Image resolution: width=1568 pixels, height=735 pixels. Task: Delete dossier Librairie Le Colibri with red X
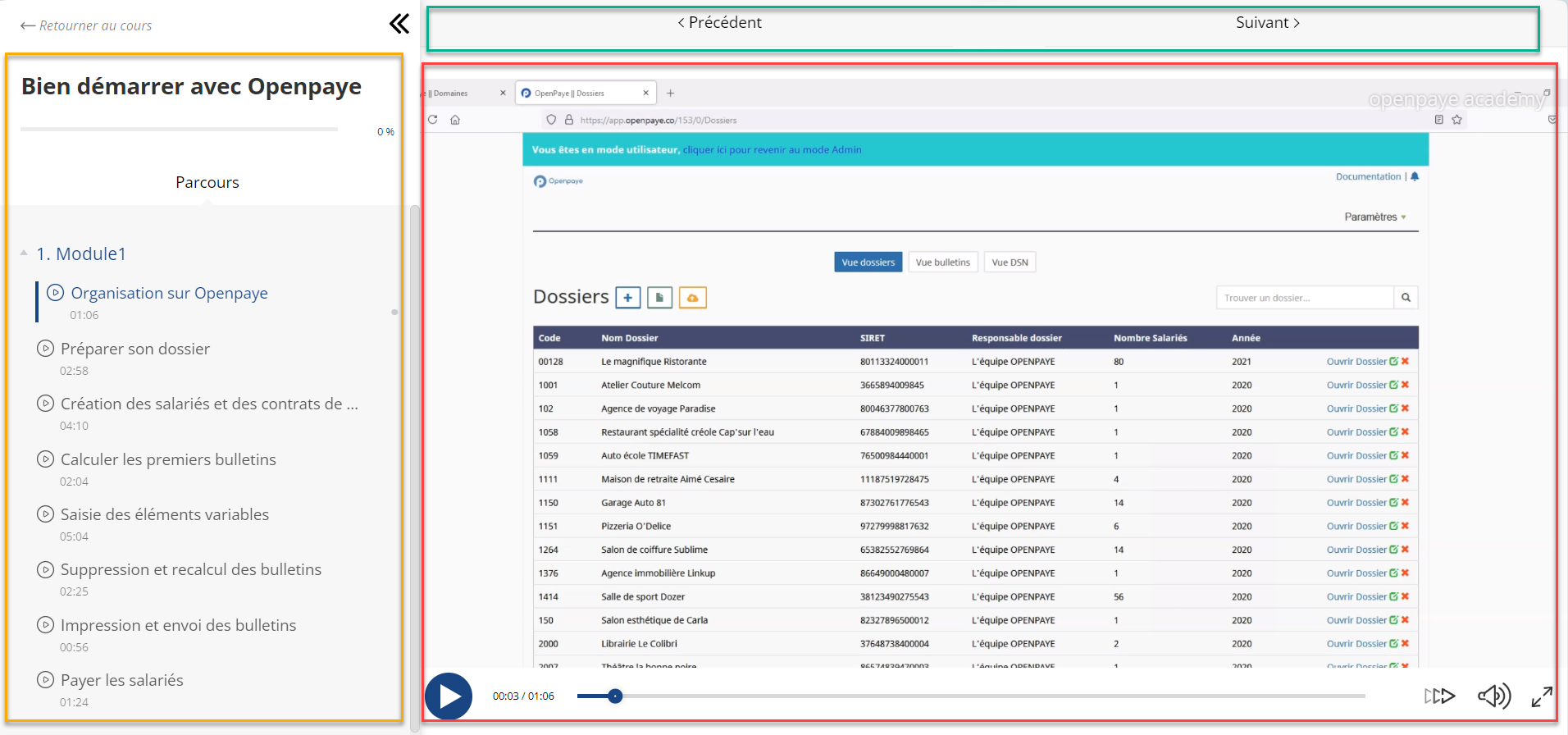[1405, 643]
